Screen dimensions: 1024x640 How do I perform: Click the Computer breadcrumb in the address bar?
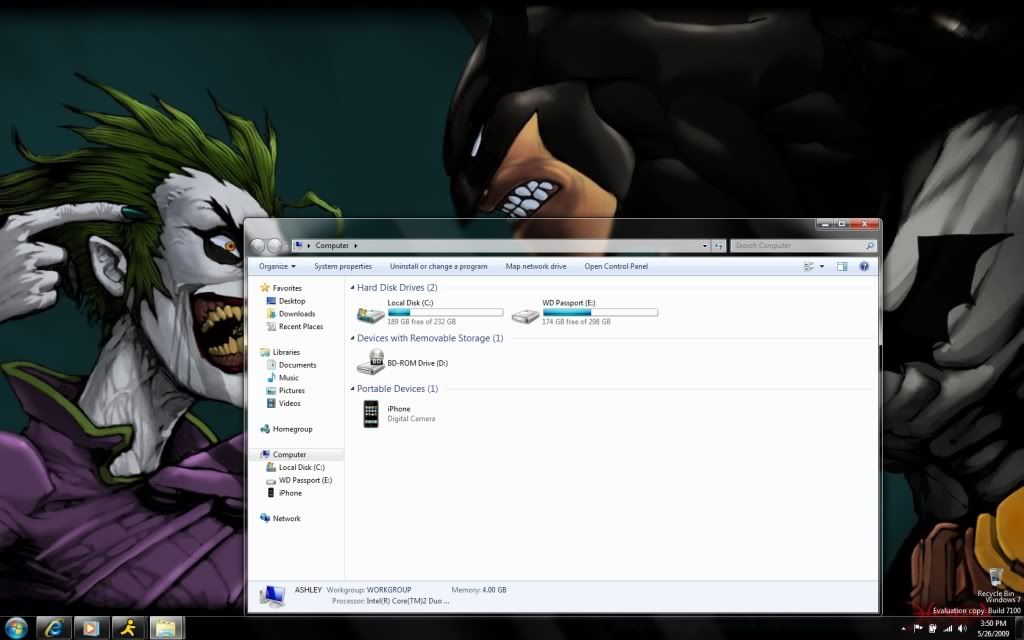(x=332, y=246)
